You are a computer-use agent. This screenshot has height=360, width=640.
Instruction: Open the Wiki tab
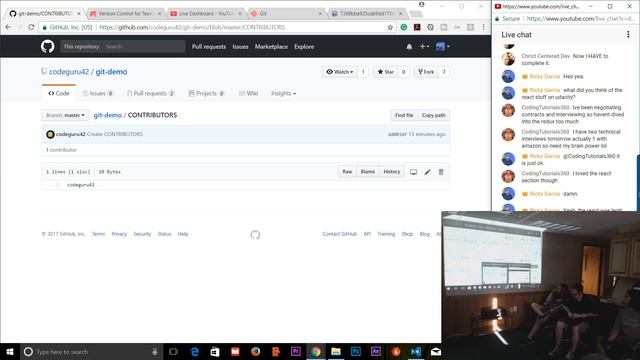pyautogui.click(x=248, y=93)
